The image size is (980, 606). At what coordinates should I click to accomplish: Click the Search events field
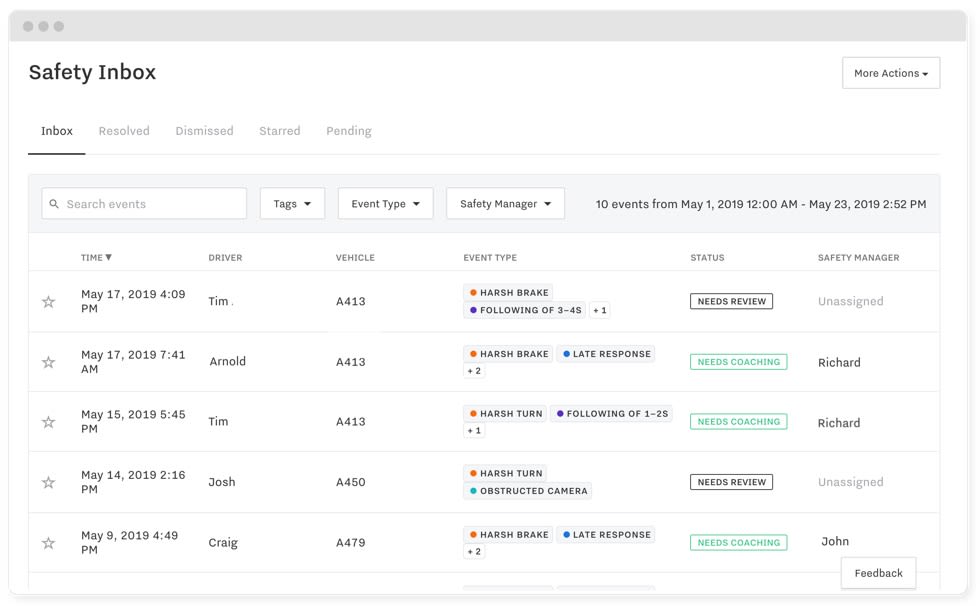[144, 204]
